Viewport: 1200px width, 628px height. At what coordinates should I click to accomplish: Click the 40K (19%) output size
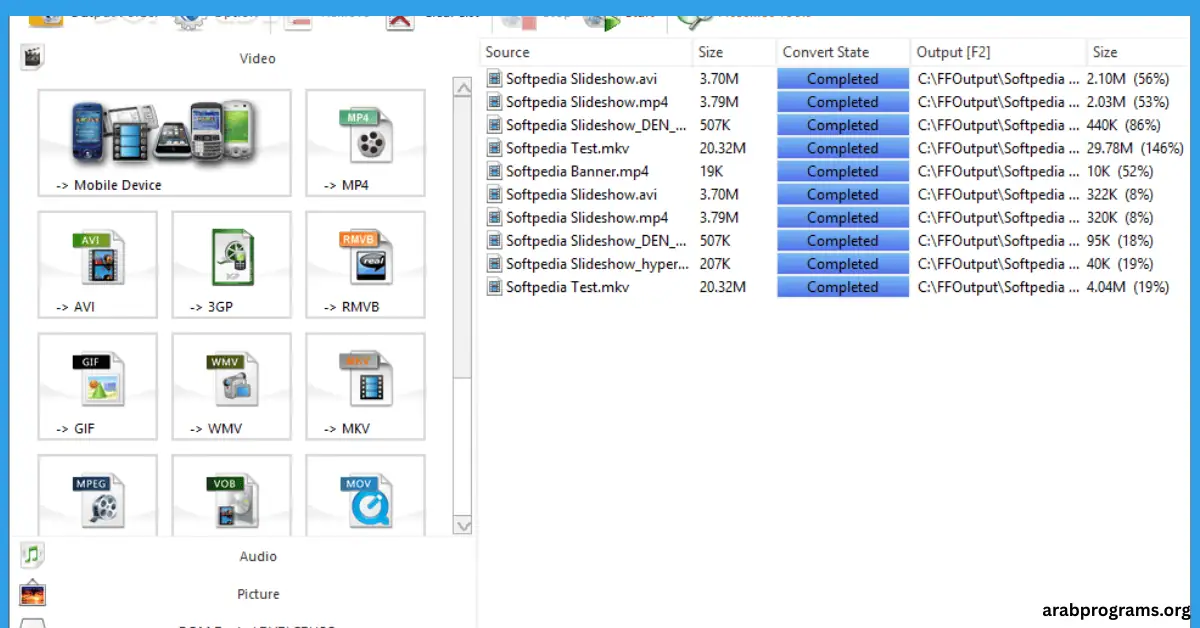1119,264
